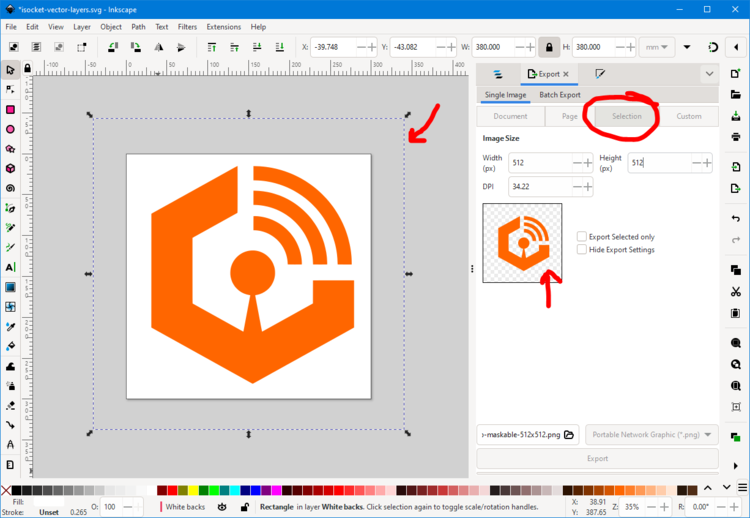Choose Custom export area

[689, 116]
